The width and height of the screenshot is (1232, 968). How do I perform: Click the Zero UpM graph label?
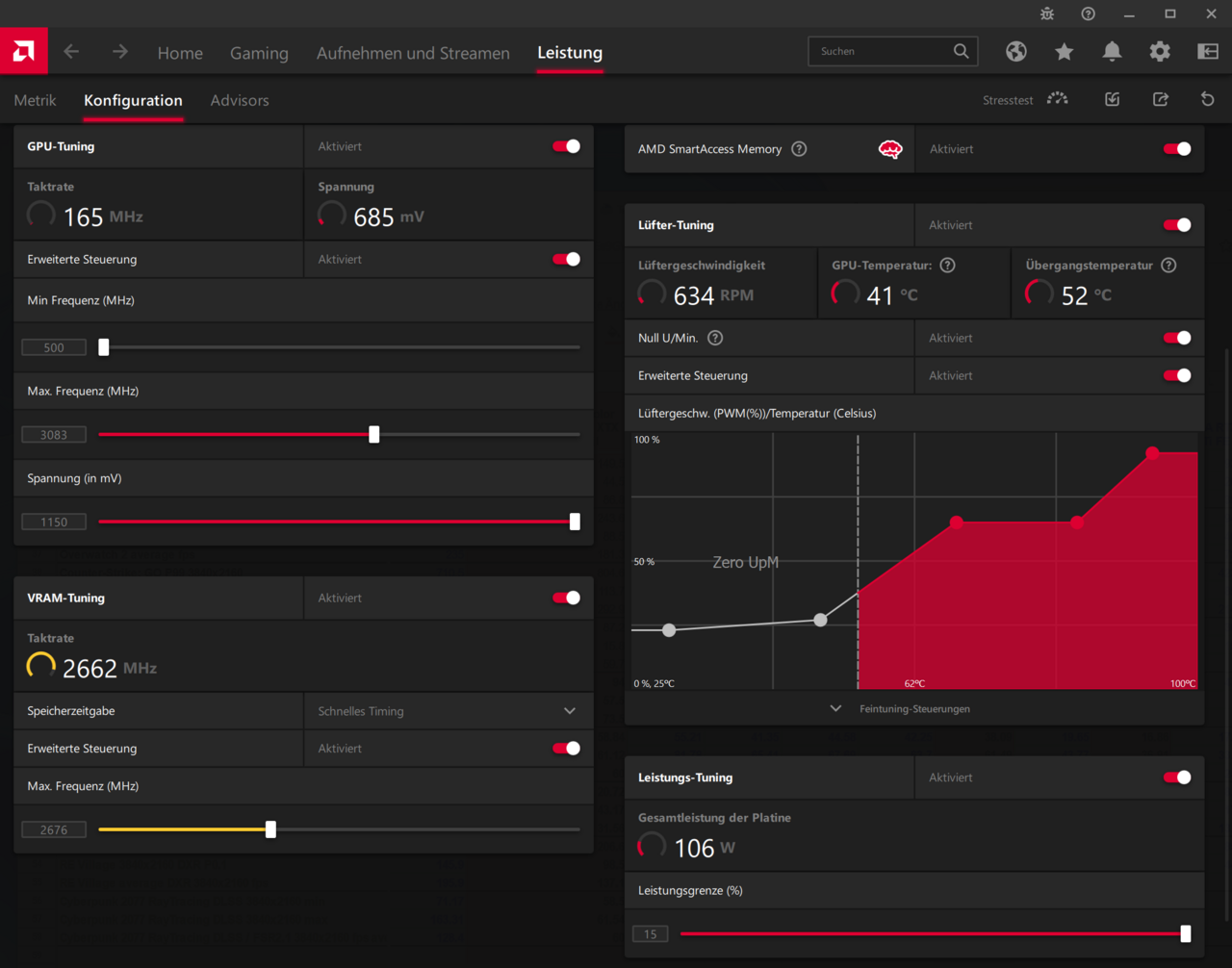click(x=746, y=562)
